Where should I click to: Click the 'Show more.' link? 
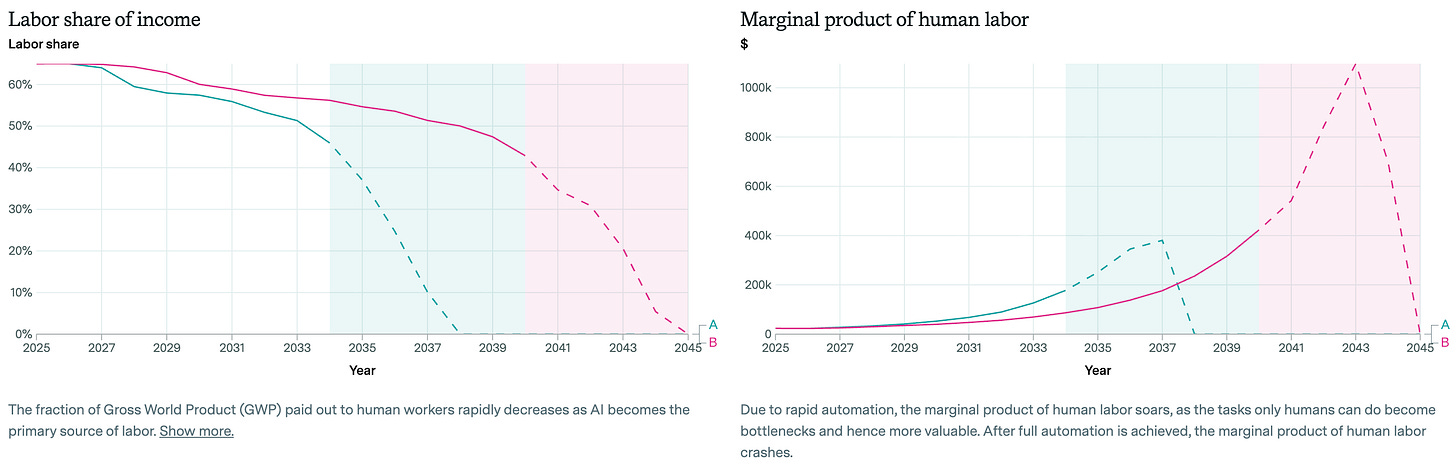click(197, 432)
